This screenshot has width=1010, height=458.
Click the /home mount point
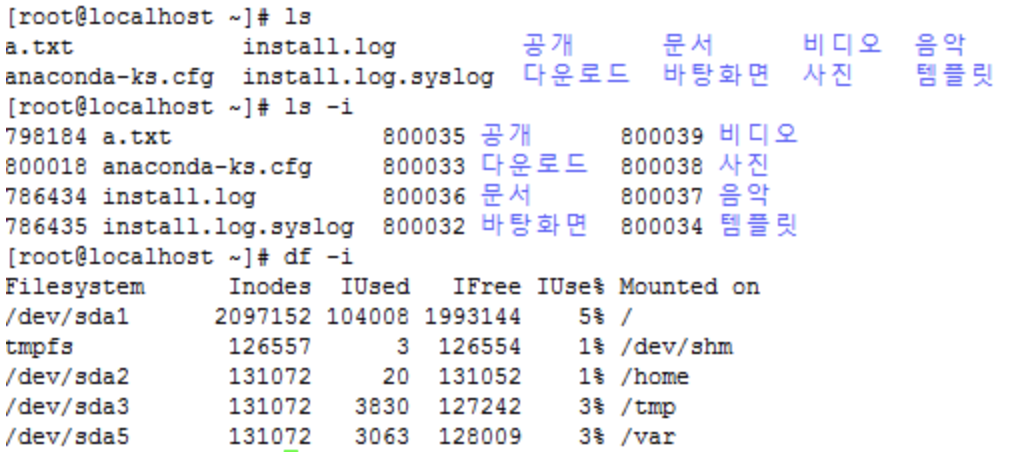click(655, 377)
